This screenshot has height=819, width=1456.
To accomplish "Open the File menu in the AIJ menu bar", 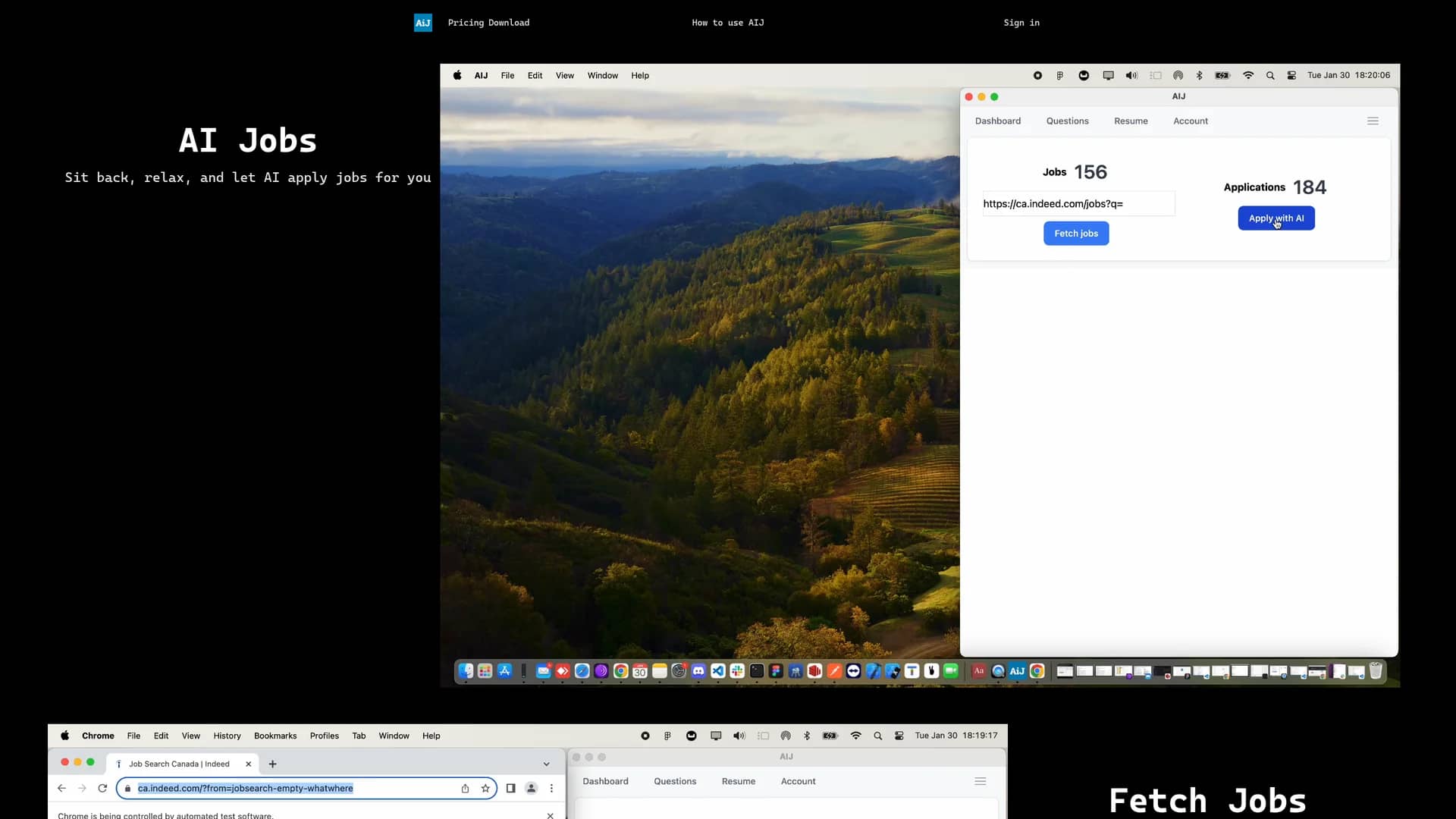I will pyautogui.click(x=507, y=76).
